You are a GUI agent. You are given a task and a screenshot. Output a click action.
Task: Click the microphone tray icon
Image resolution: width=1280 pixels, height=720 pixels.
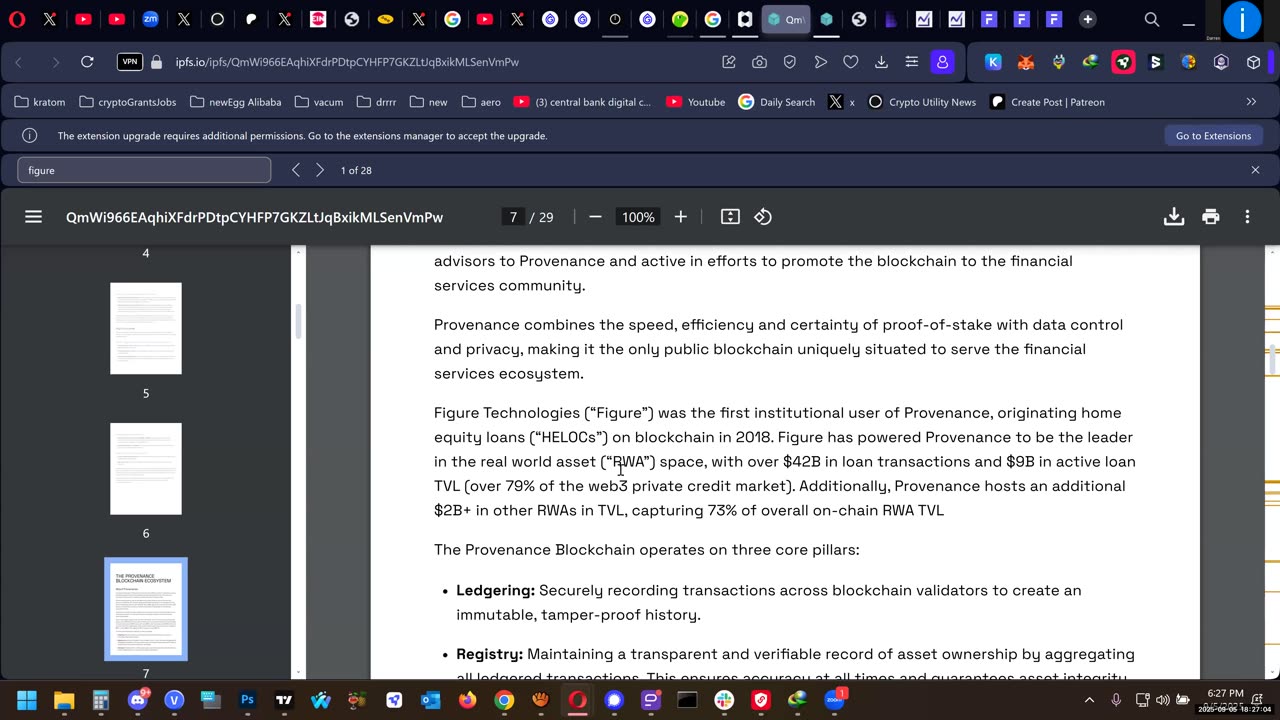point(1116,700)
